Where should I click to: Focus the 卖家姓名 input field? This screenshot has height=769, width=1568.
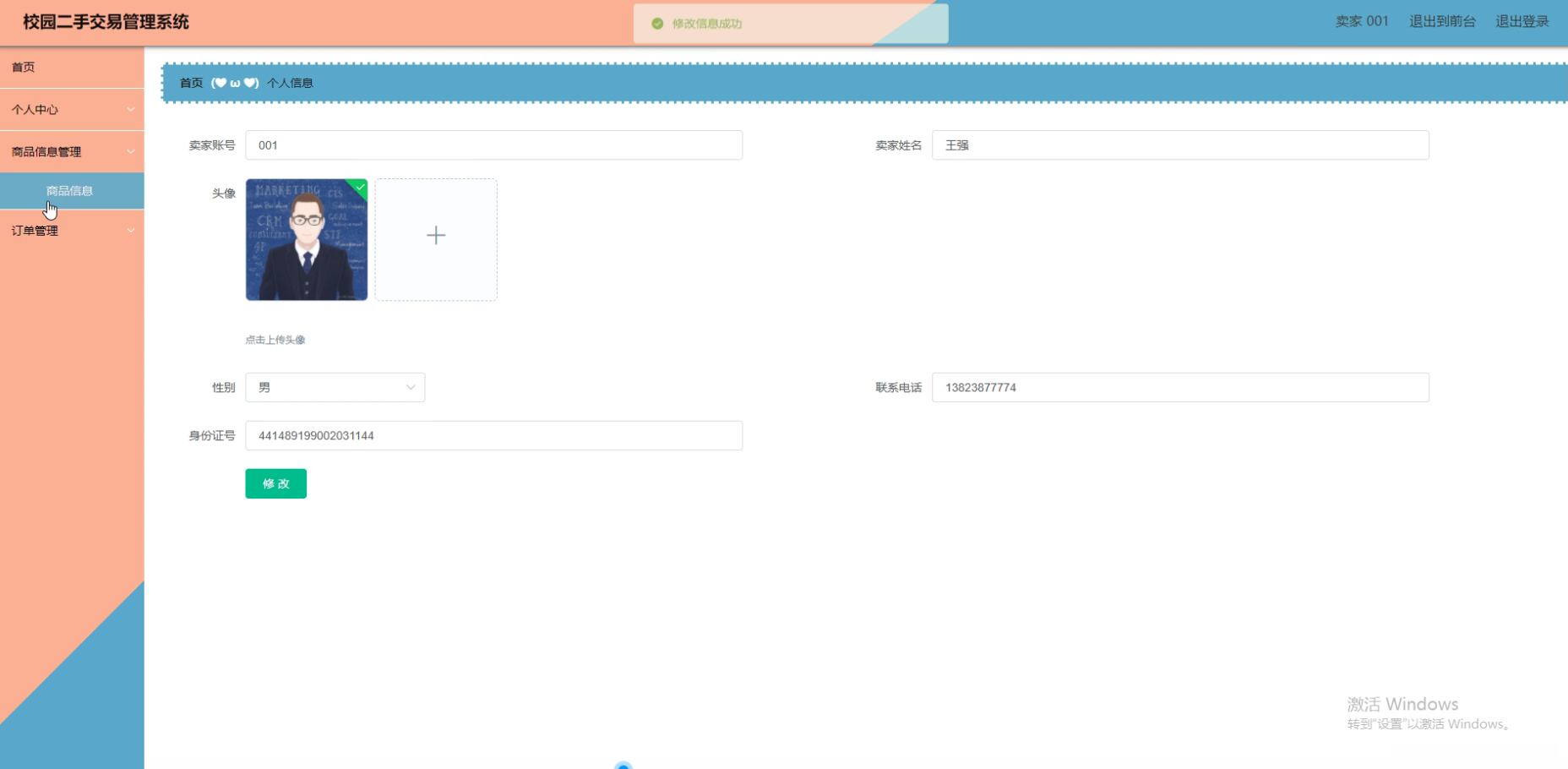(x=1180, y=145)
